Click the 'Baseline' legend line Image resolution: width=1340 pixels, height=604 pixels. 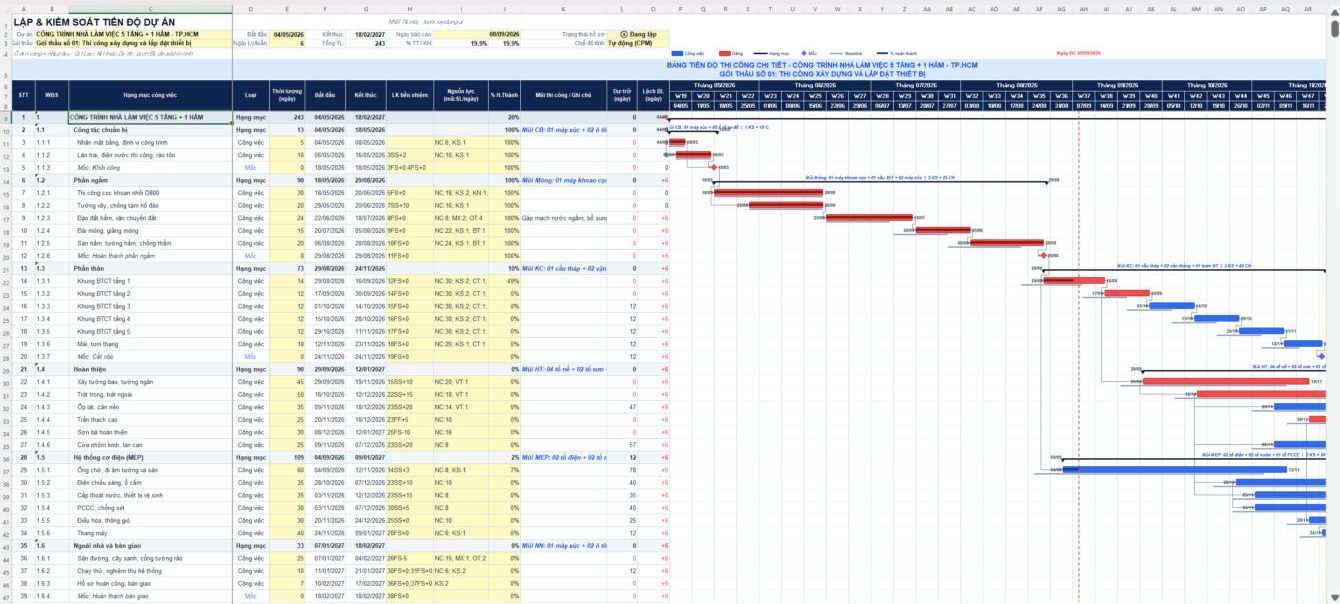(x=836, y=53)
